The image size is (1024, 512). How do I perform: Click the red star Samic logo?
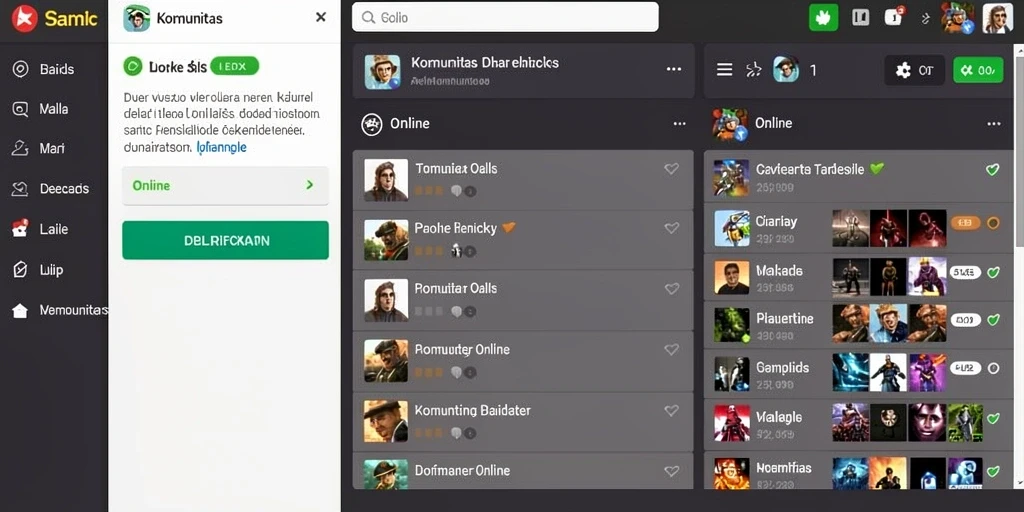click(25, 18)
